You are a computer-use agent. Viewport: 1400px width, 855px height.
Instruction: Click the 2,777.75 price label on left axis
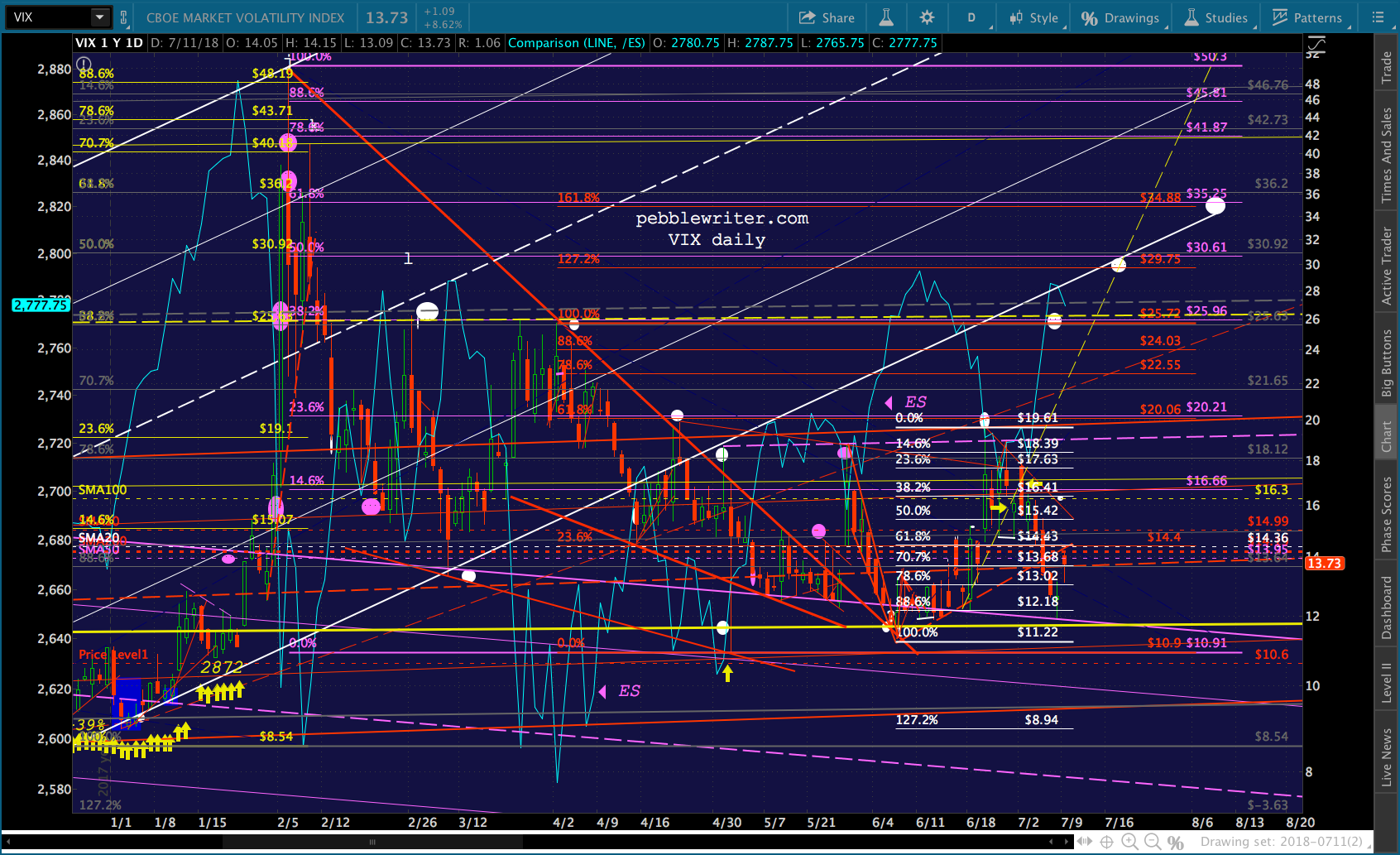pyautogui.click(x=41, y=305)
